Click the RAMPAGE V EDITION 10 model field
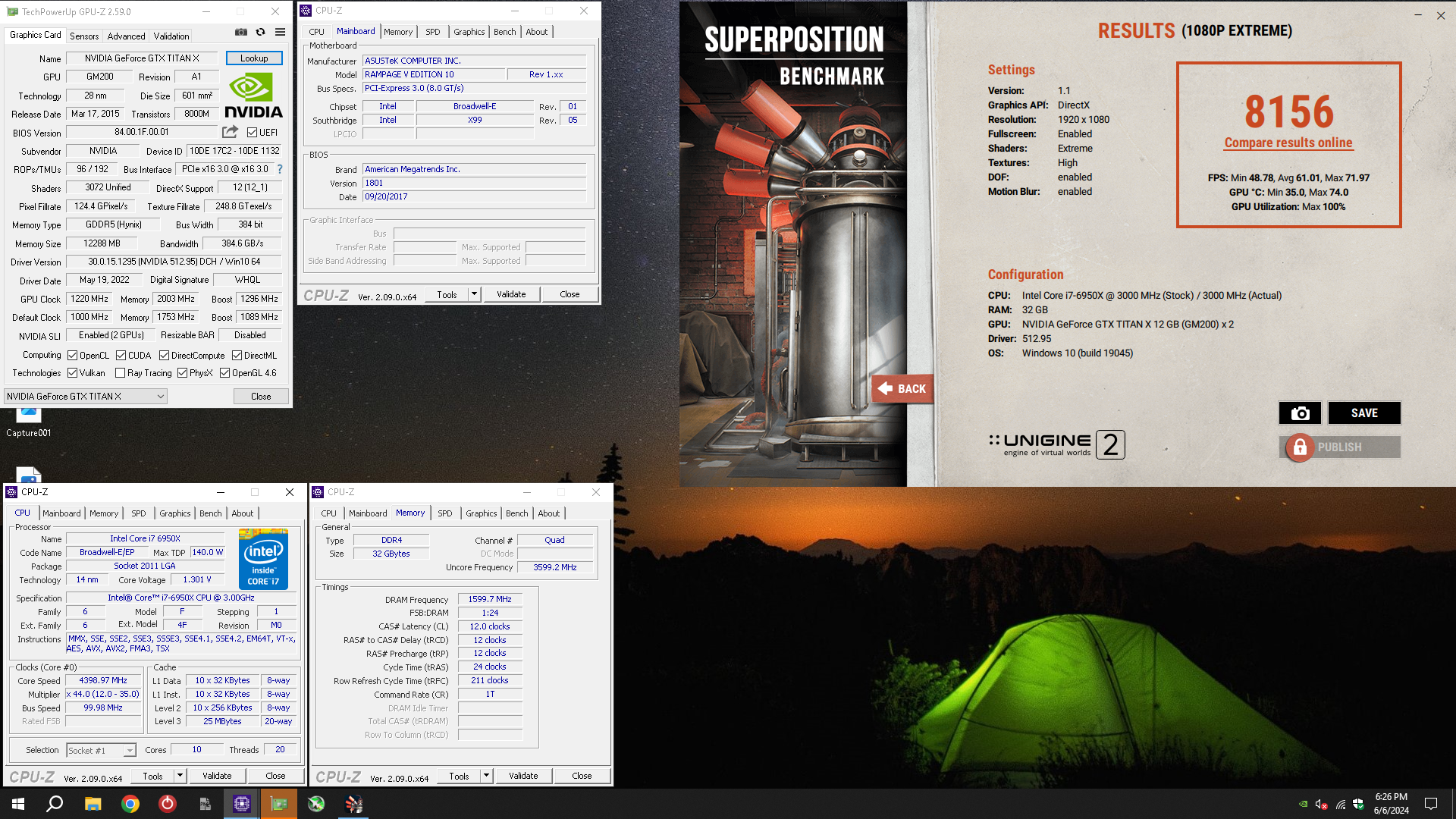Image resolution: width=1456 pixels, height=819 pixels. tap(434, 74)
